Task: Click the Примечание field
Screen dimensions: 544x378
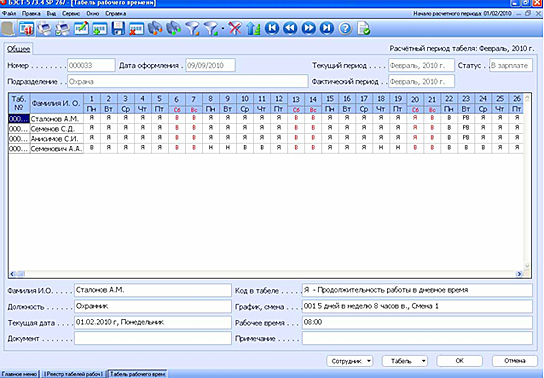Action: 417,338
